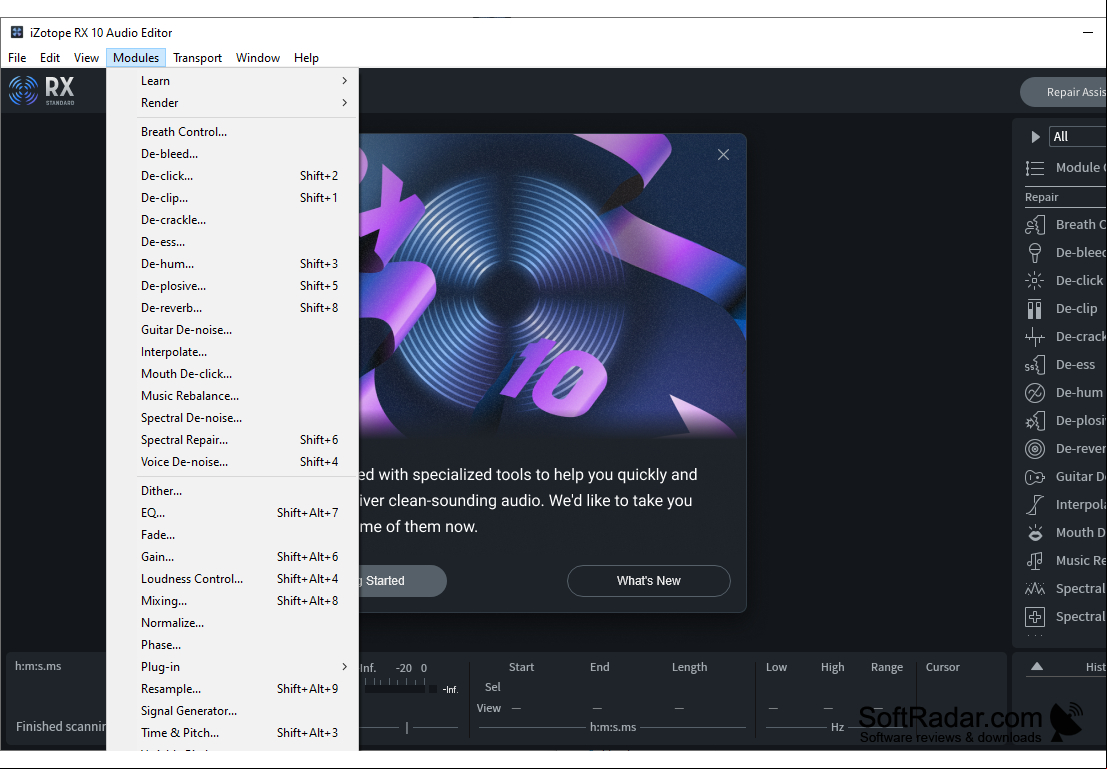Expand the module filter play arrow
Image resolution: width=1107 pixels, height=769 pixels.
[1035, 137]
